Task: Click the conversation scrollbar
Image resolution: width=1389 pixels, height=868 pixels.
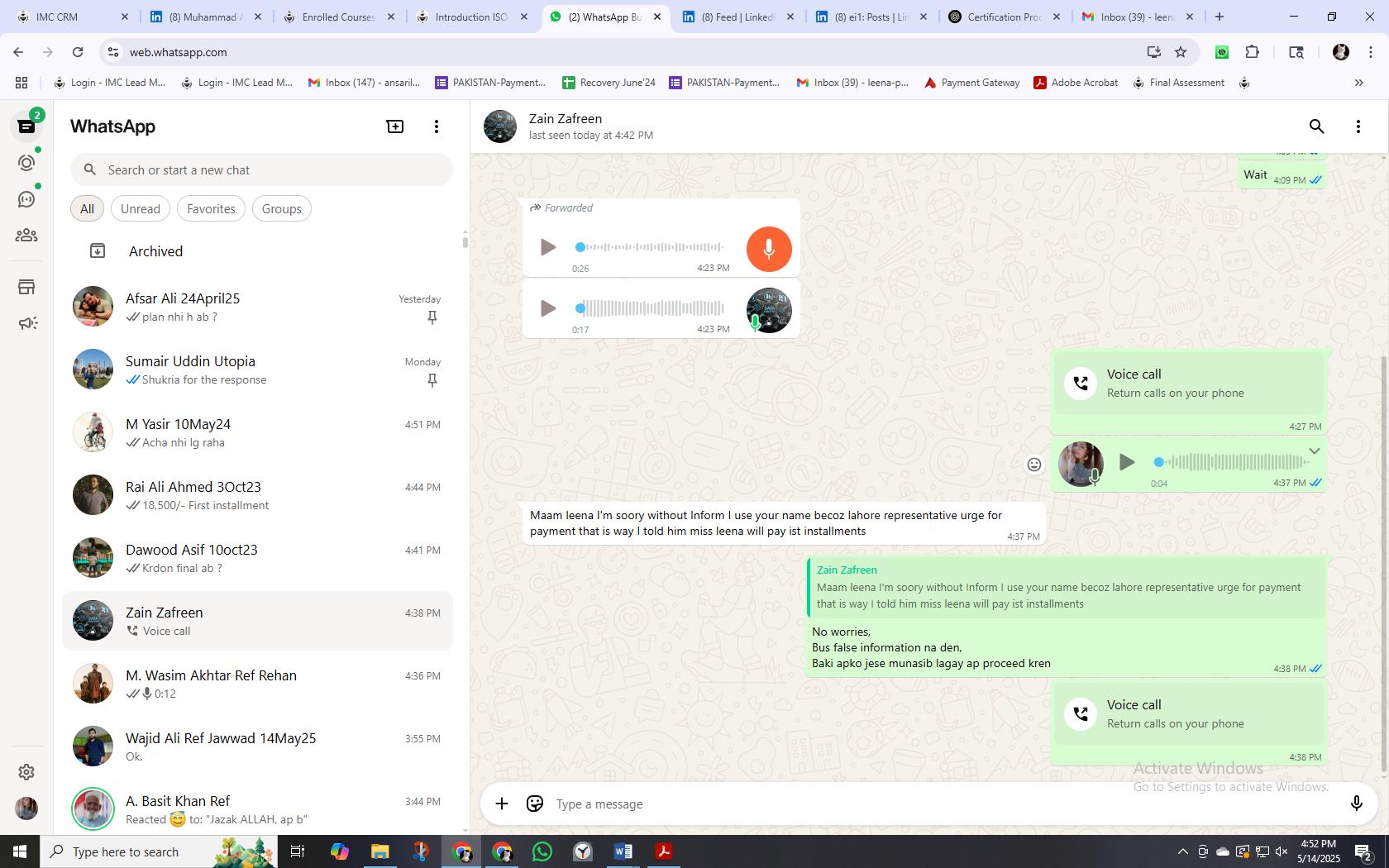Action: (1383, 565)
